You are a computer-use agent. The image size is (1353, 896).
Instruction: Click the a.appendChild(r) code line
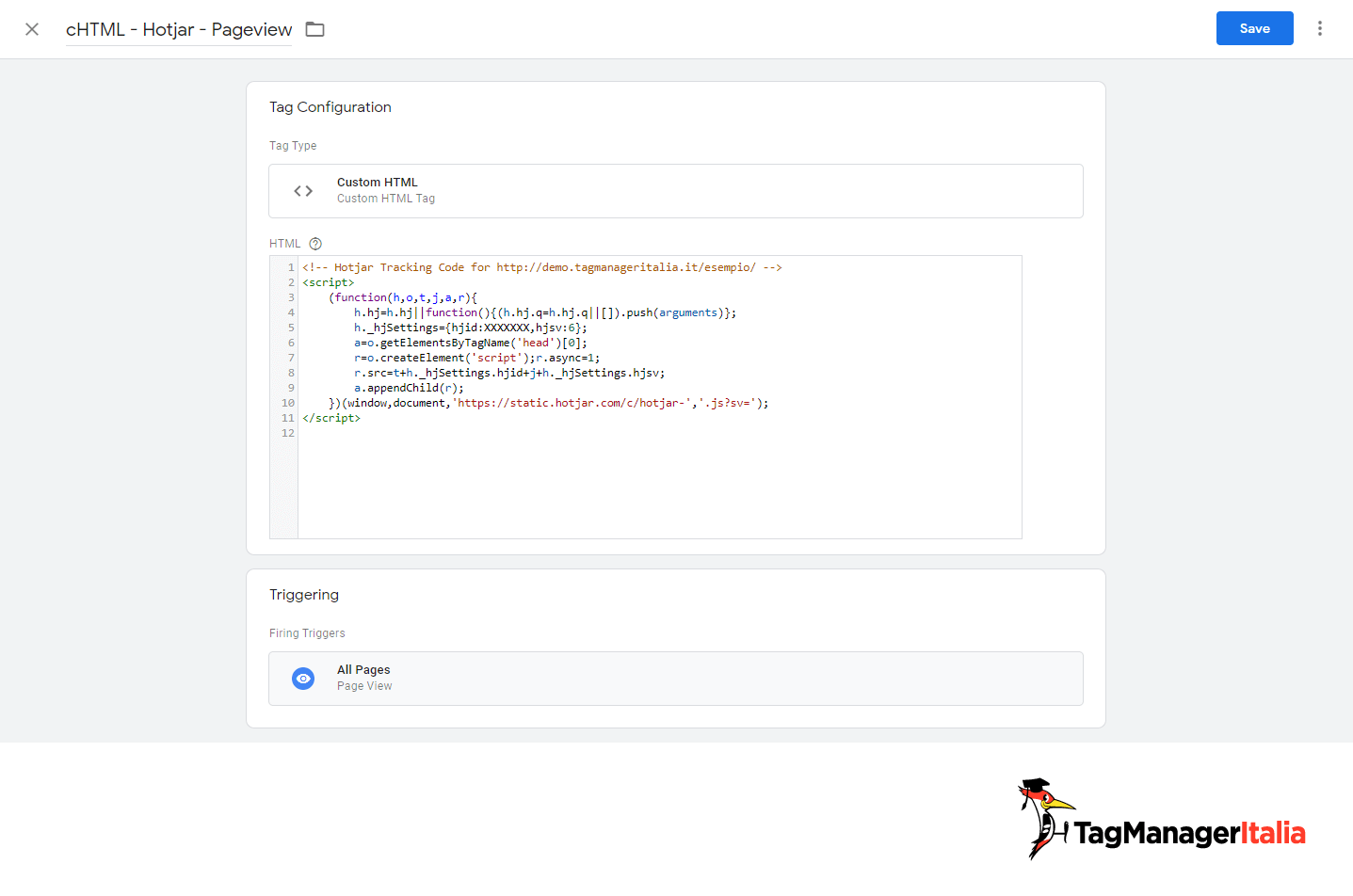click(x=409, y=388)
